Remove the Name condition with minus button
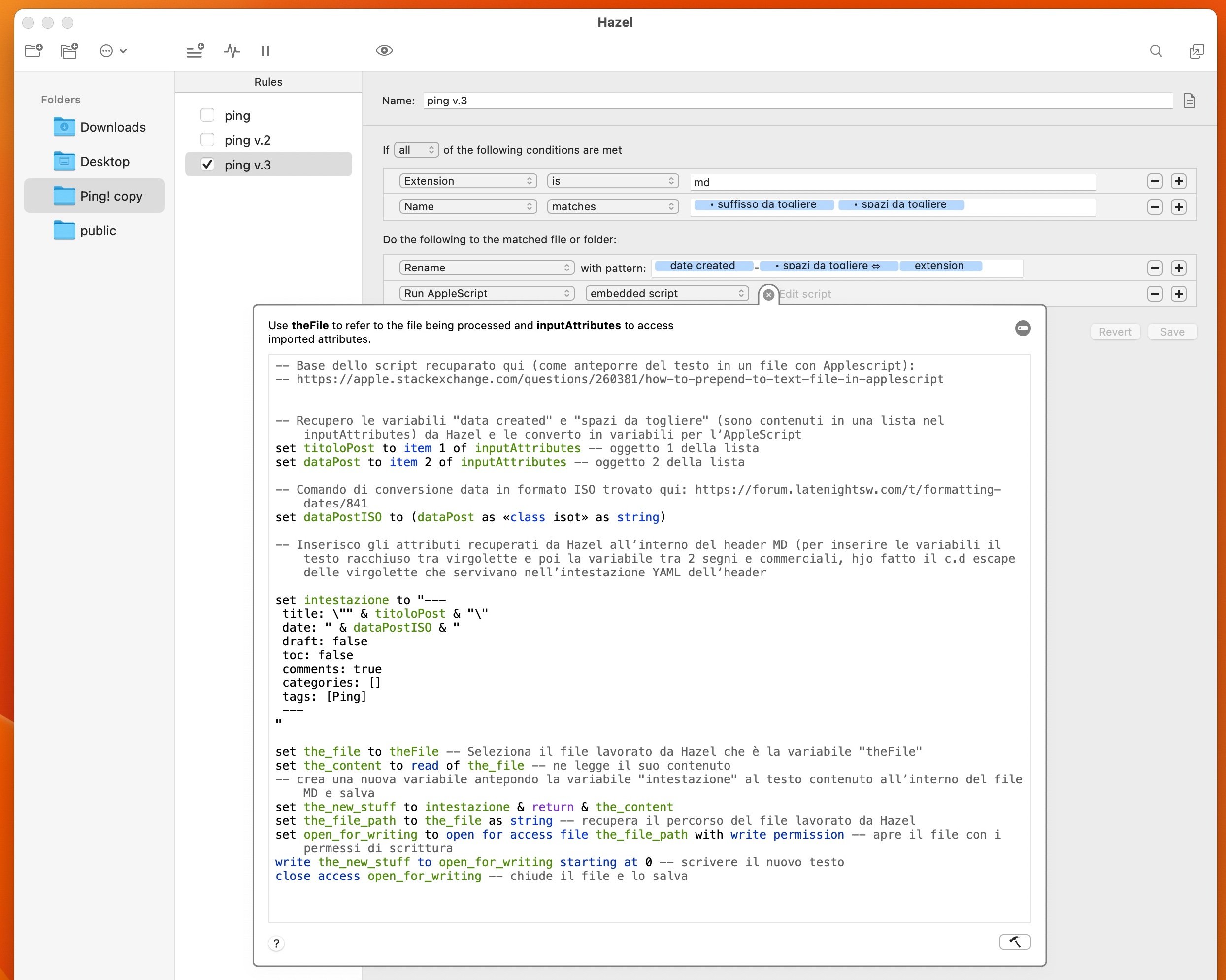The height and width of the screenshot is (980, 1226). [1155, 207]
